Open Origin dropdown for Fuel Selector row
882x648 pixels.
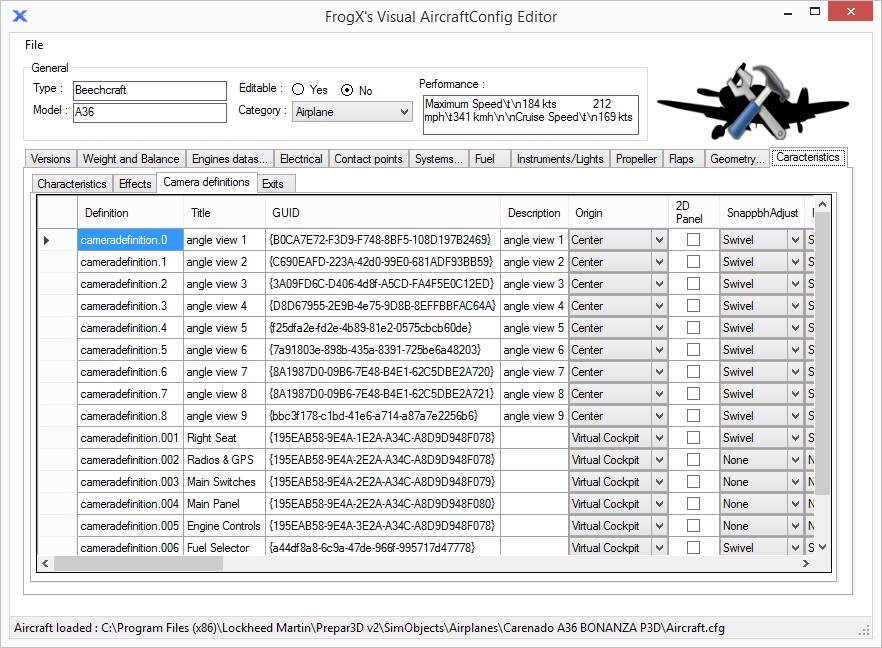pos(659,547)
